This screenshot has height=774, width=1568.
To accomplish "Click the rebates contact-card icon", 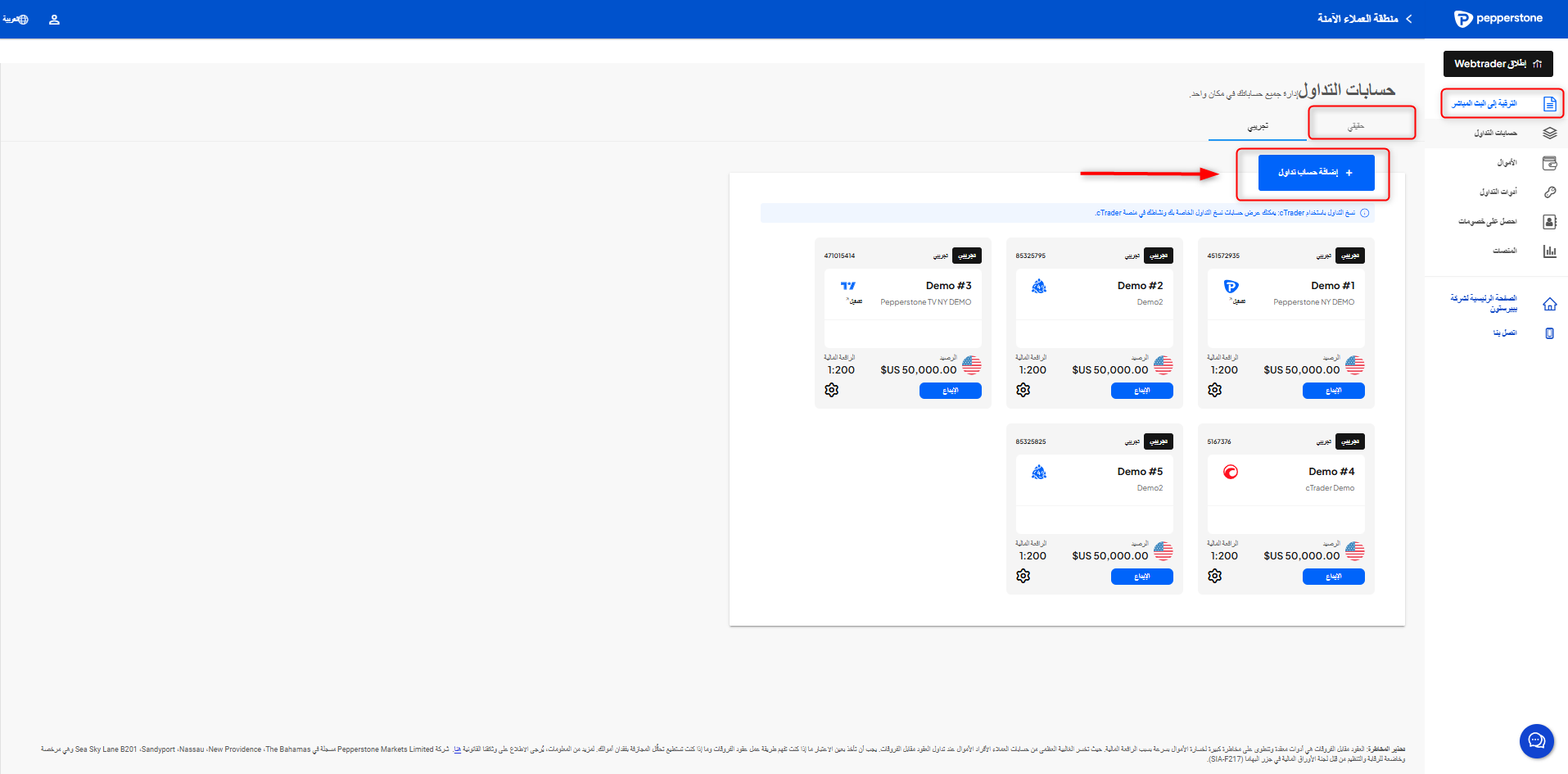I will pos(1549,222).
